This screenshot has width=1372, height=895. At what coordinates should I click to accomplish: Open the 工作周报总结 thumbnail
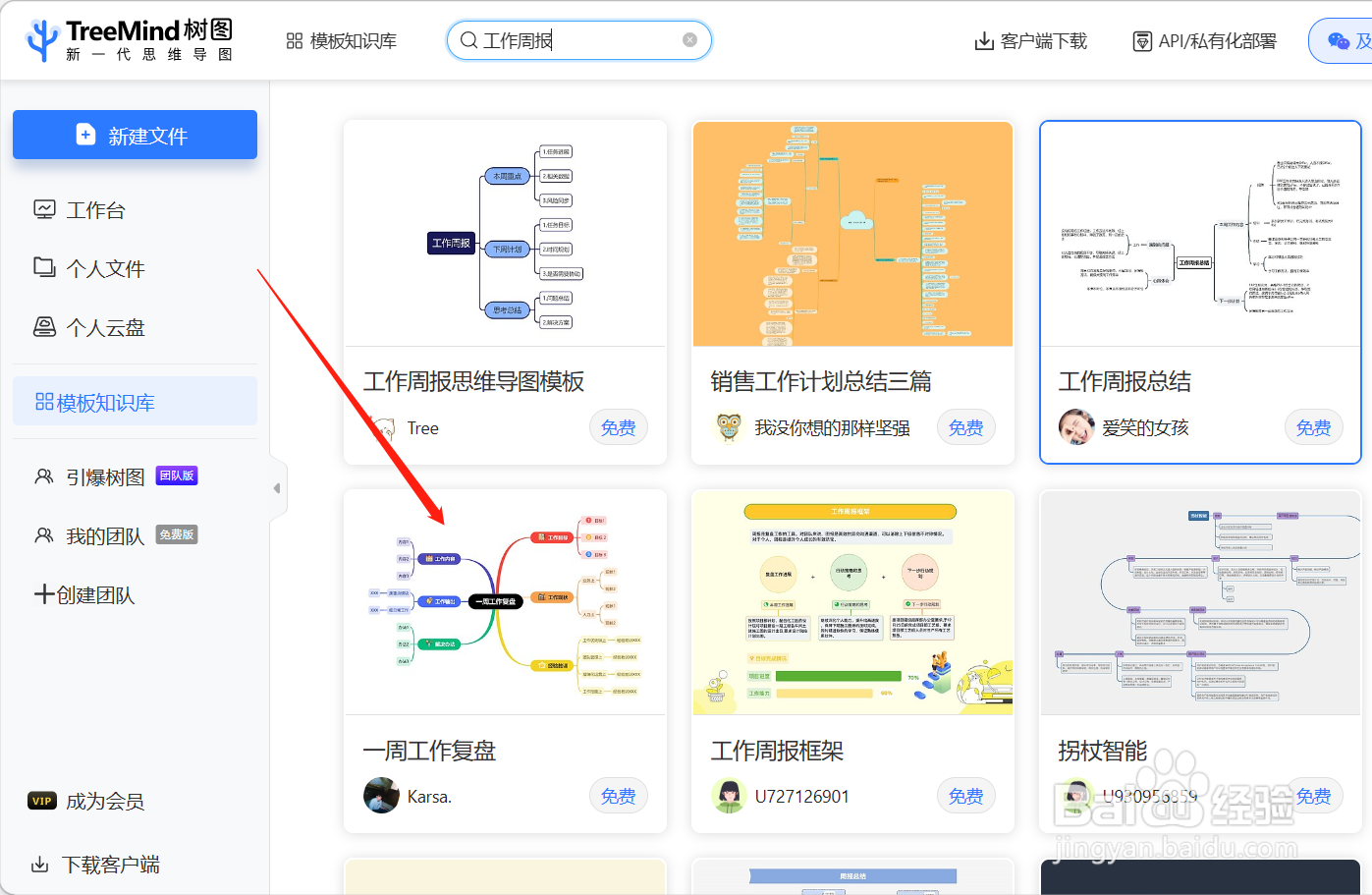pyautogui.click(x=1200, y=234)
